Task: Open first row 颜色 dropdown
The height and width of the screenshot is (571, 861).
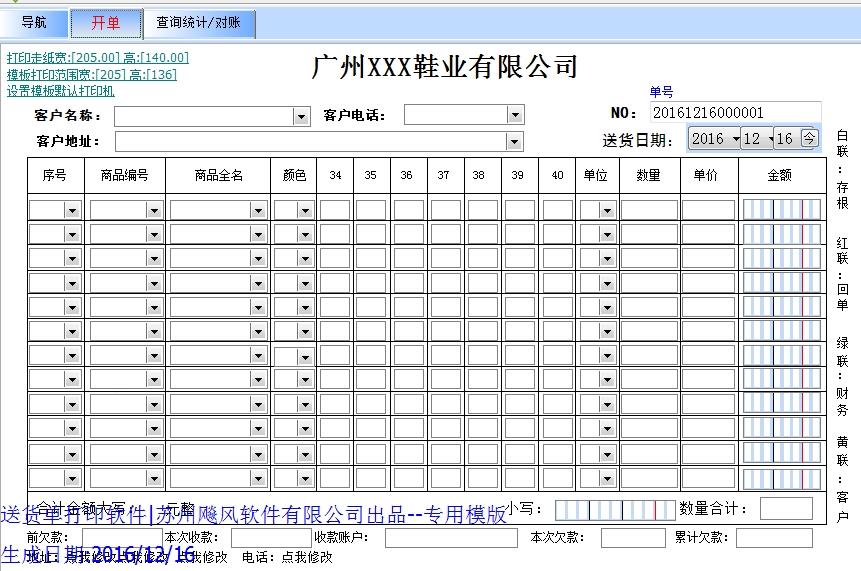Action: coord(305,210)
